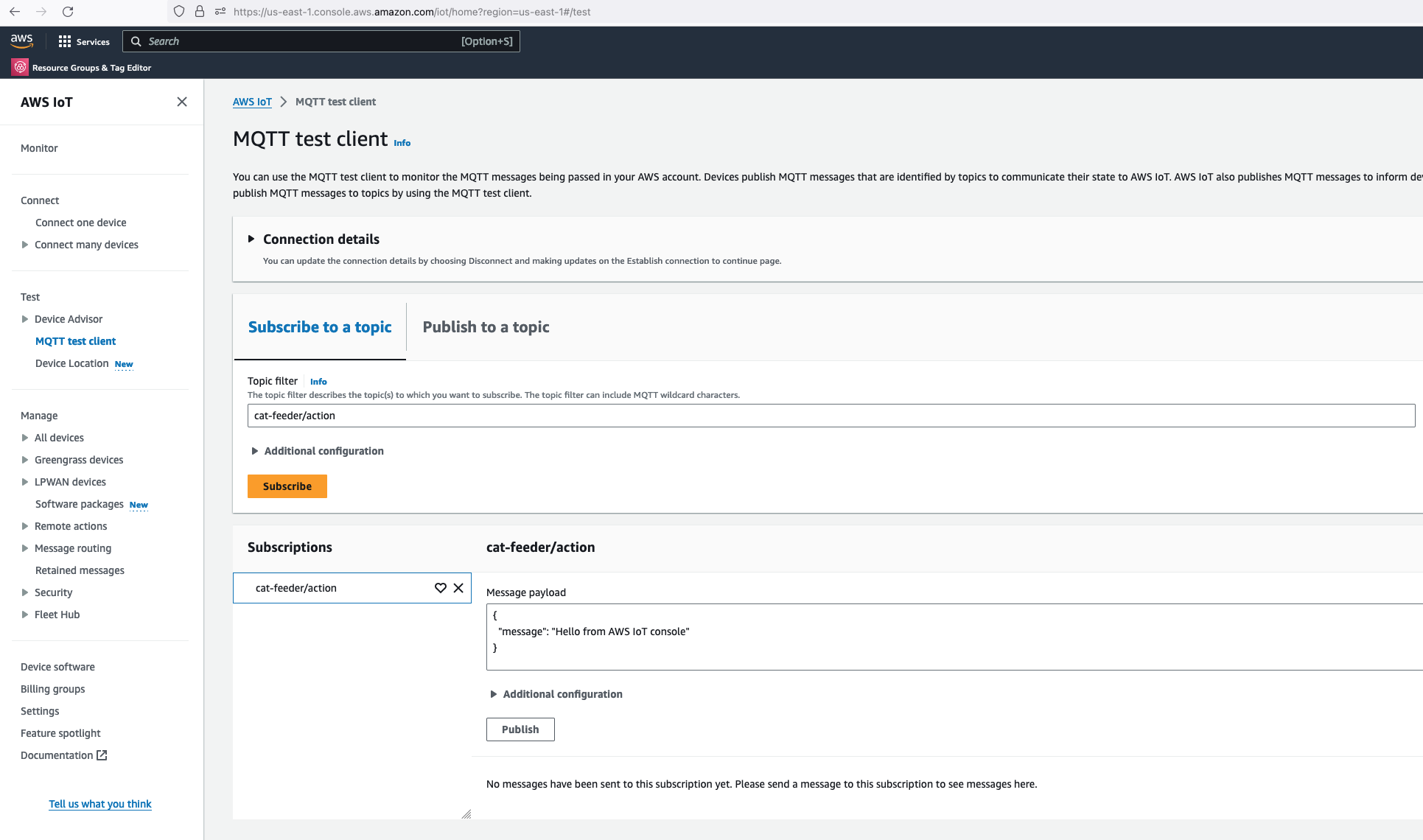Click the Publish button
Screen dimensions: 1423x840
520,729
